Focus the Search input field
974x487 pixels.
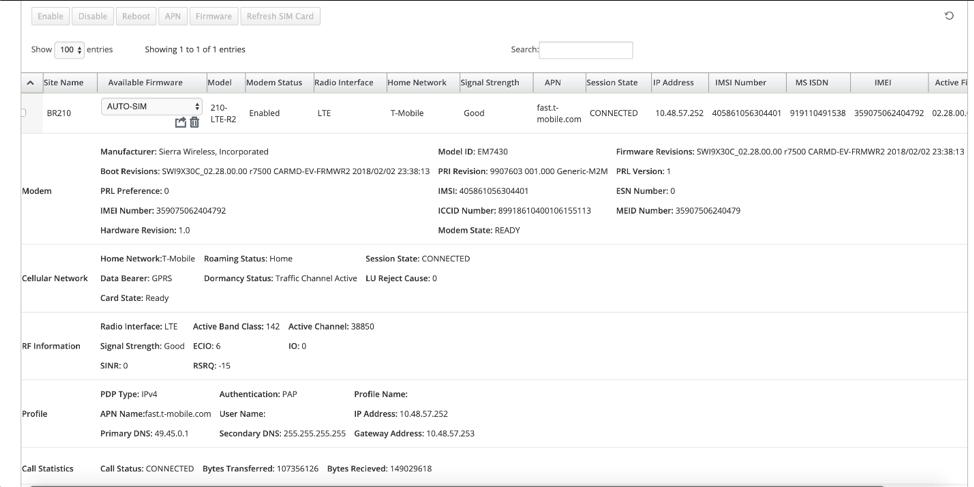coord(586,50)
